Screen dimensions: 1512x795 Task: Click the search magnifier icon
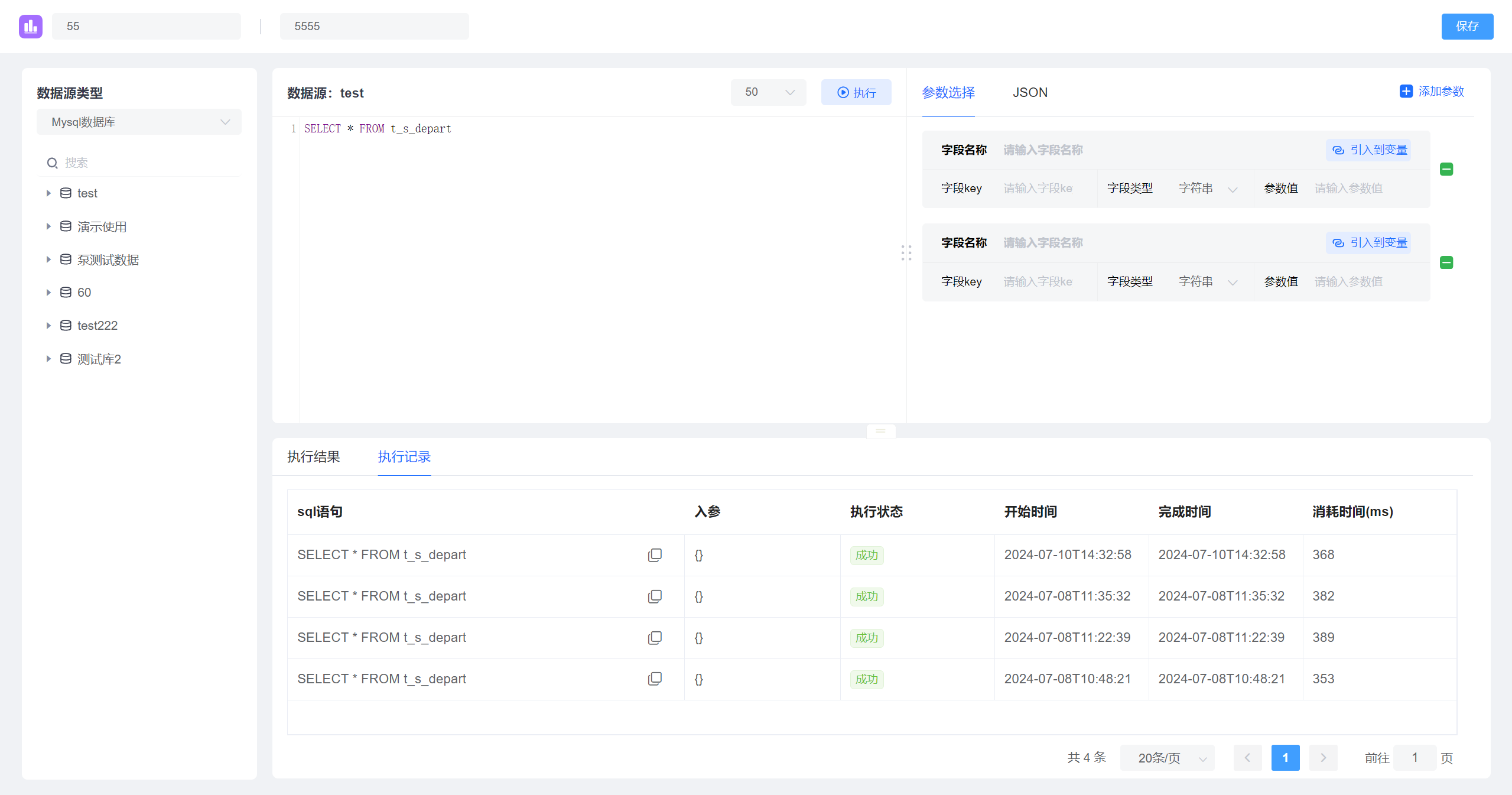pyautogui.click(x=53, y=163)
